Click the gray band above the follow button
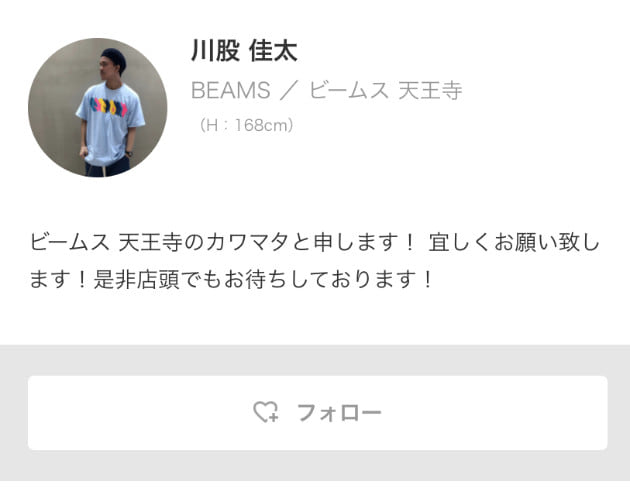This screenshot has width=630, height=488. pos(315,360)
